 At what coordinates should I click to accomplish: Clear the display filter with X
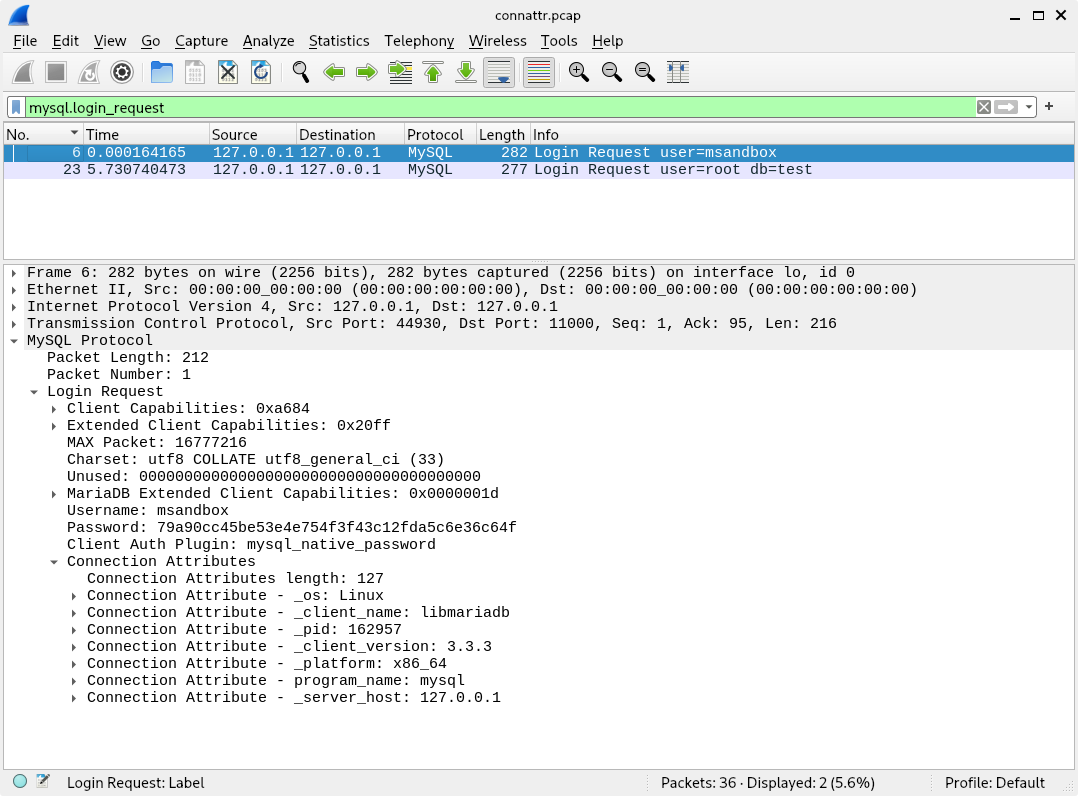pos(984,107)
